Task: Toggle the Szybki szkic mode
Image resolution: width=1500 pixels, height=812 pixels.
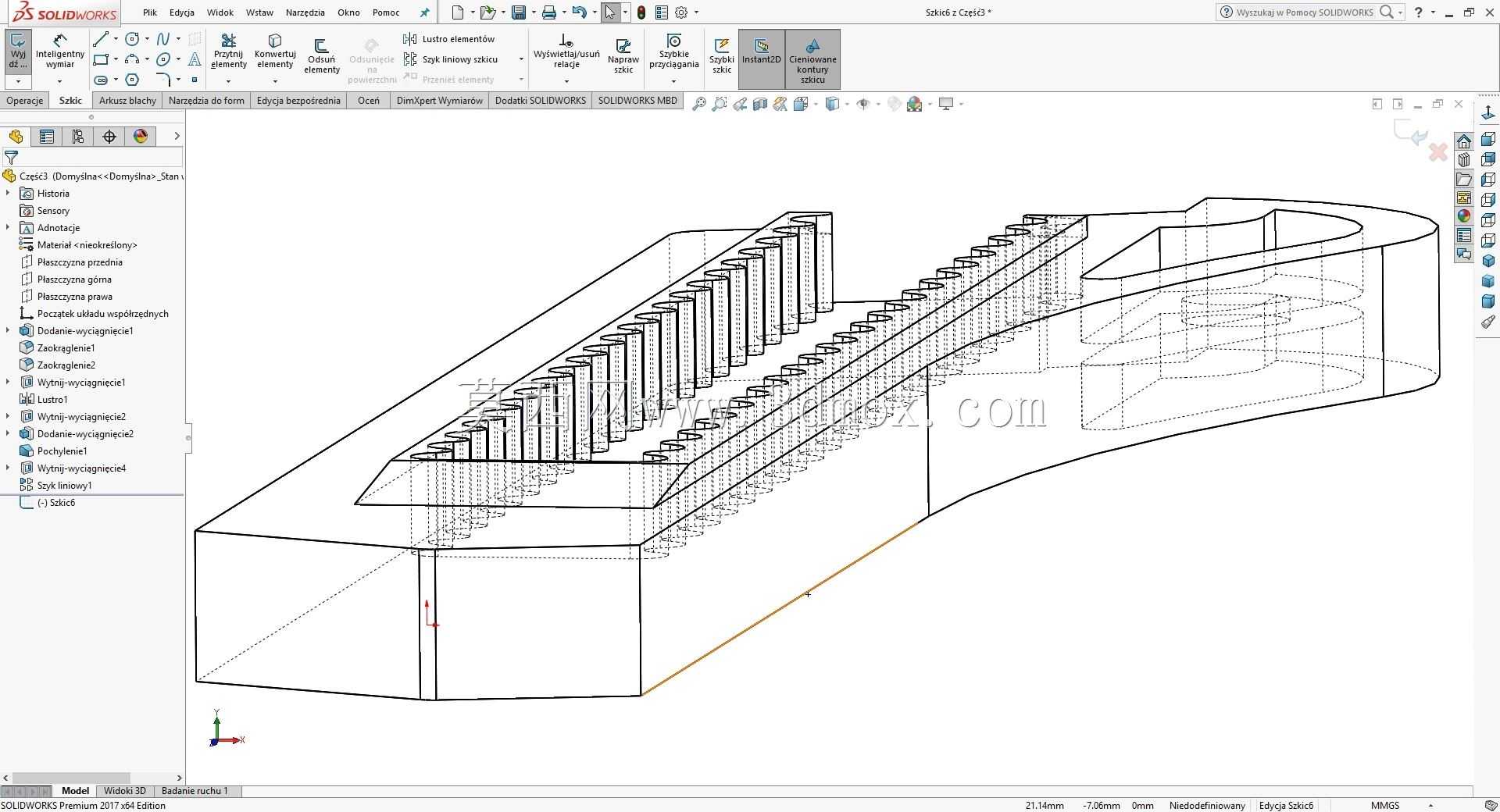Action: point(722,56)
